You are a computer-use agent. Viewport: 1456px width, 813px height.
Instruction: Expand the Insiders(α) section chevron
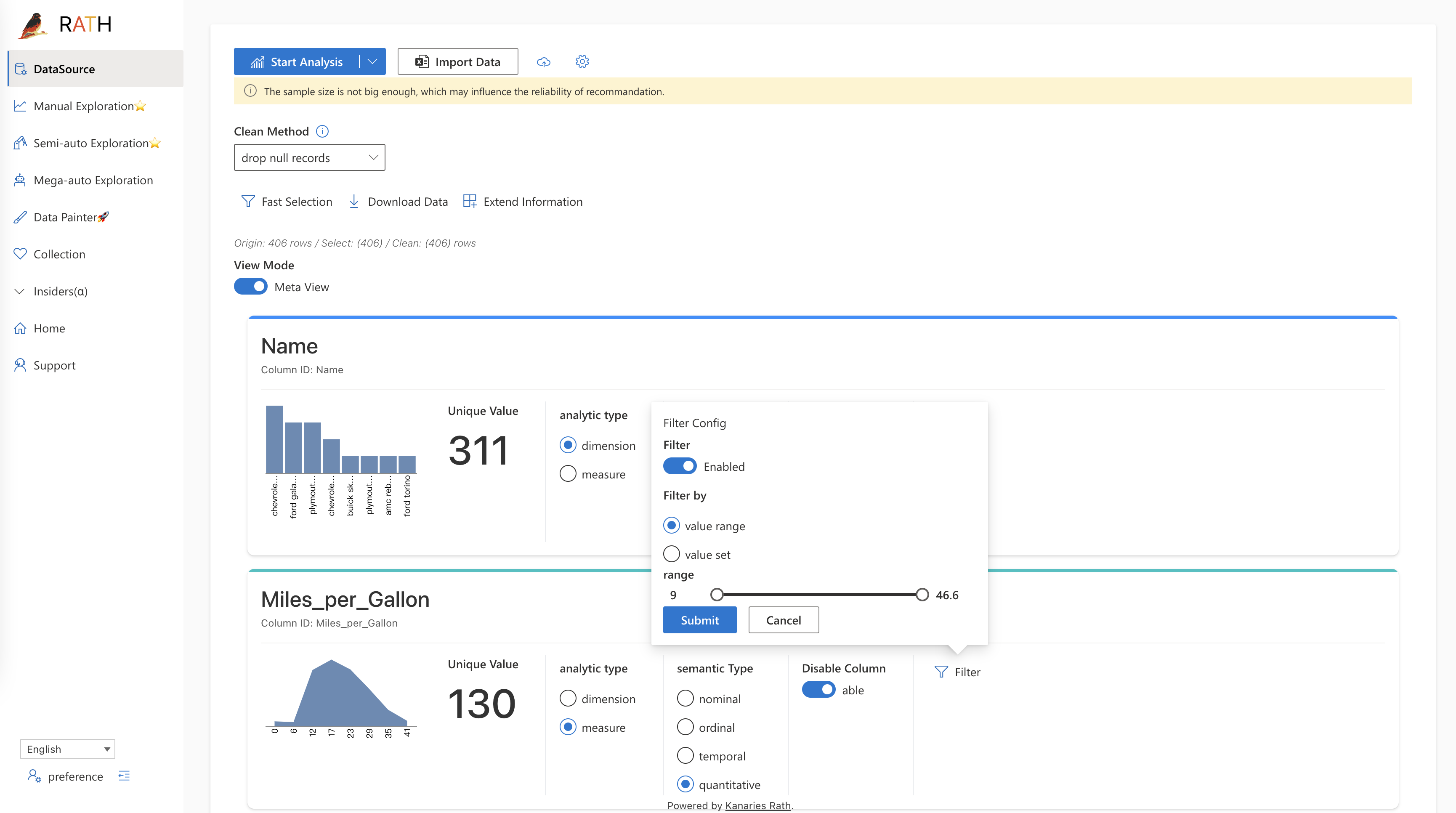tap(20, 291)
